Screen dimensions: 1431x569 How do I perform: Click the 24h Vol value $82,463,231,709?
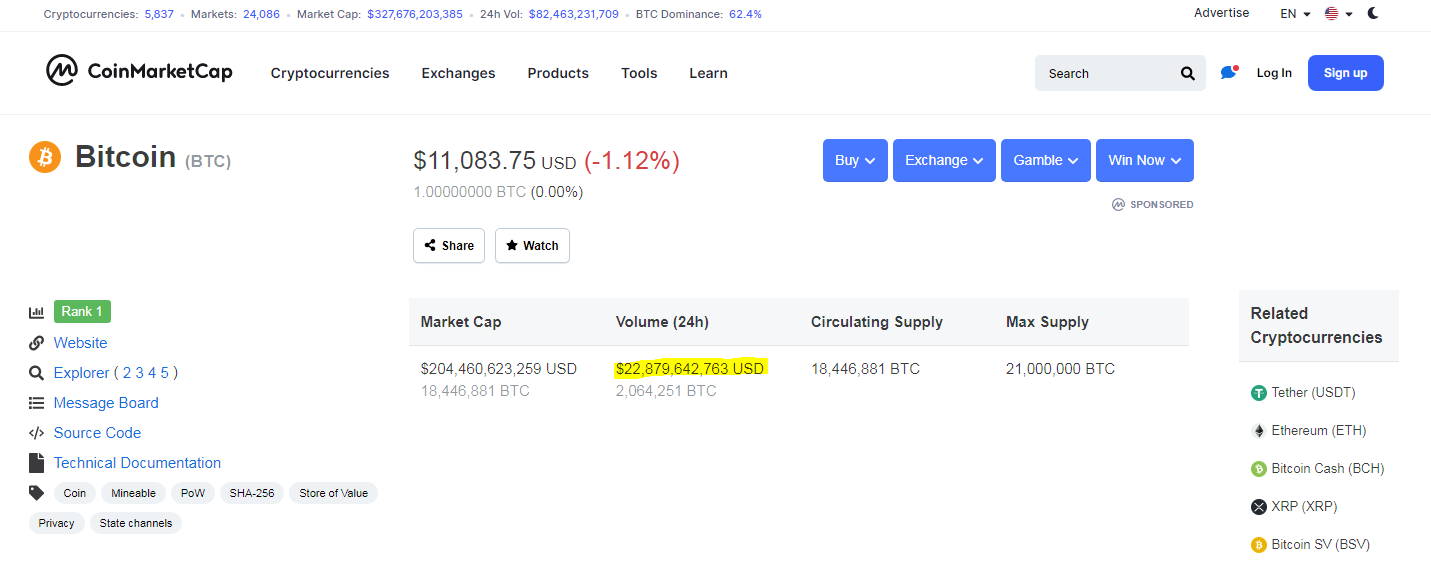(x=574, y=14)
